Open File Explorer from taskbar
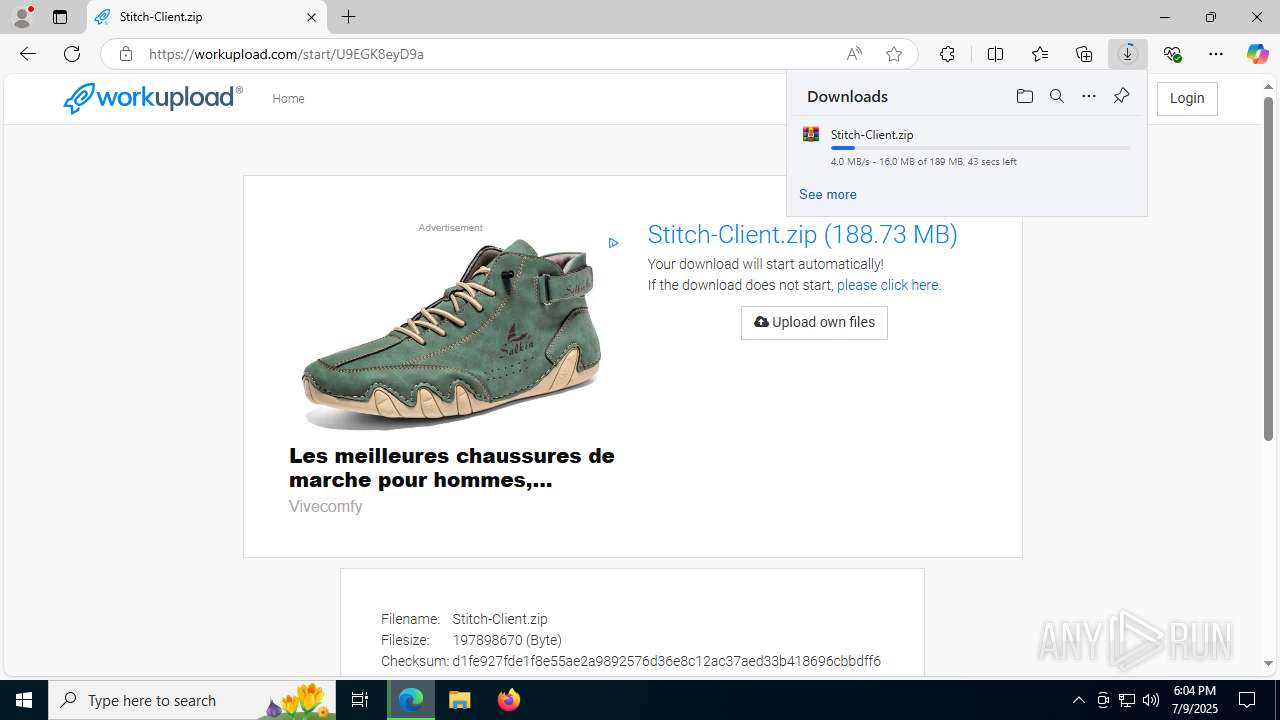Image resolution: width=1280 pixels, height=720 pixels. pos(459,700)
